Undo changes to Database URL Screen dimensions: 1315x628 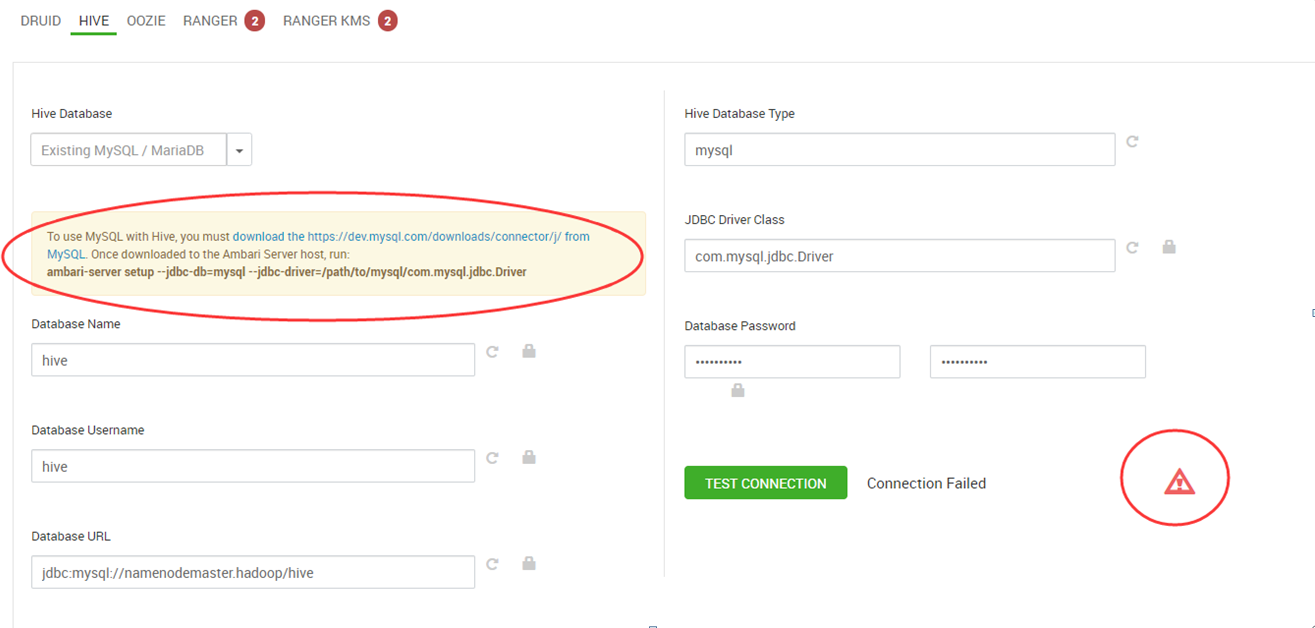(492, 564)
